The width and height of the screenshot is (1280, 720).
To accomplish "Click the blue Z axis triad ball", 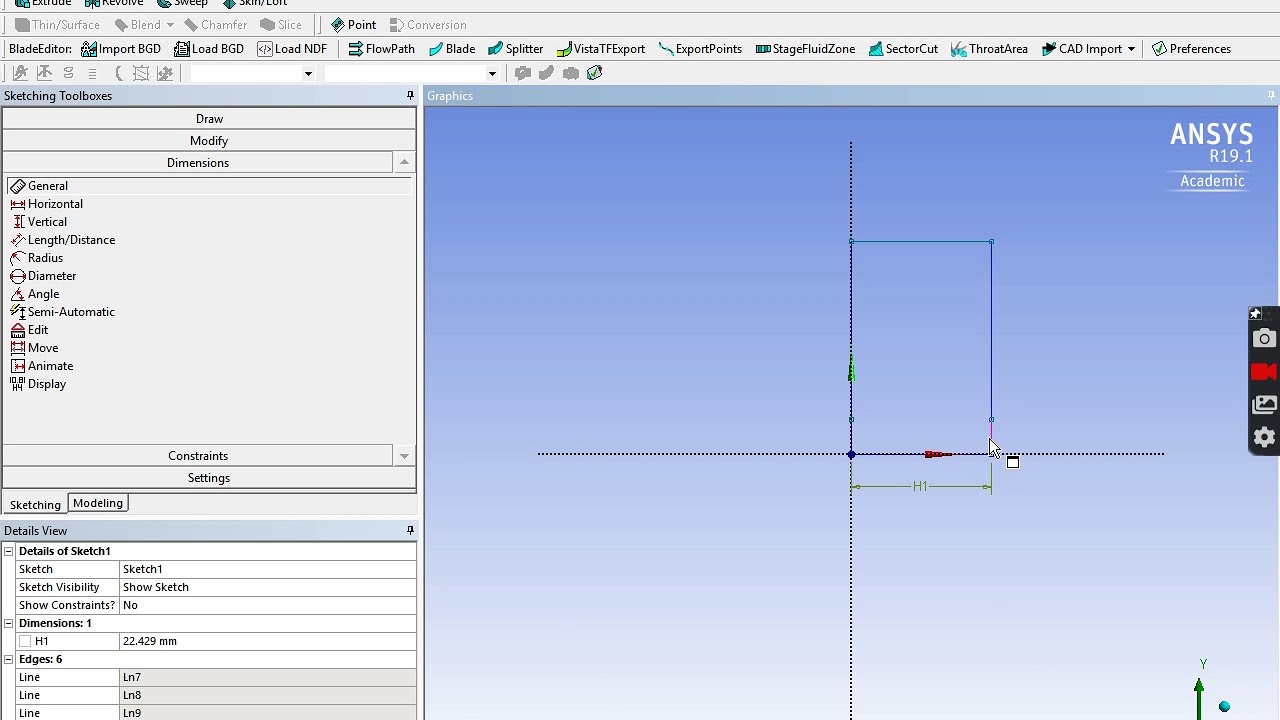I will [x=1224, y=707].
